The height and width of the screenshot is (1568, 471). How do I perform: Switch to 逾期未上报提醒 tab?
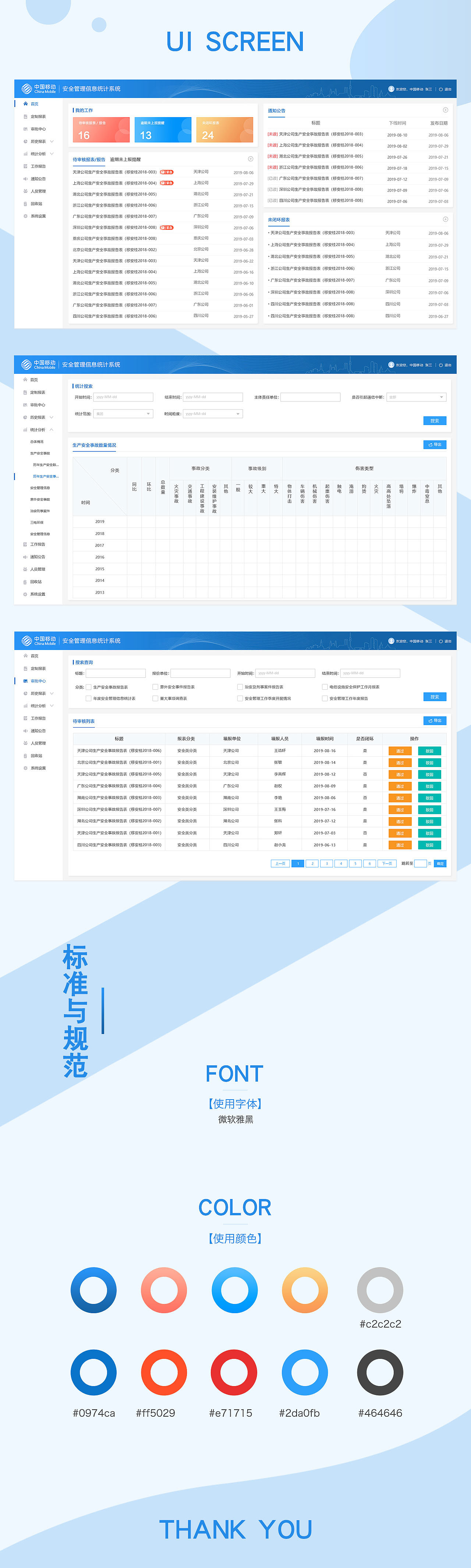point(125,159)
